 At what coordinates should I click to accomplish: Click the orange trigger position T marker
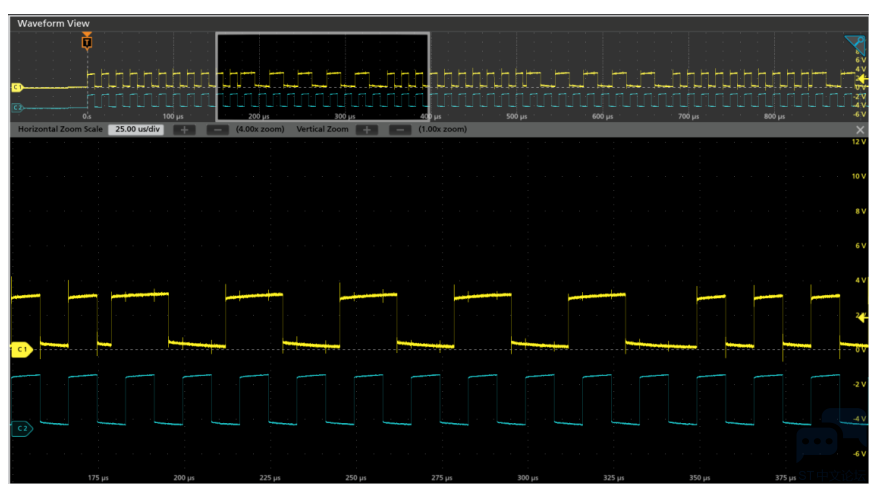(86, 41)
